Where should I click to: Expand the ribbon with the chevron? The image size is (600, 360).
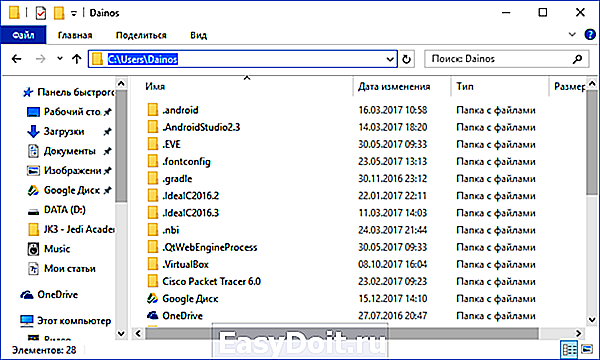tap(572, 35)
